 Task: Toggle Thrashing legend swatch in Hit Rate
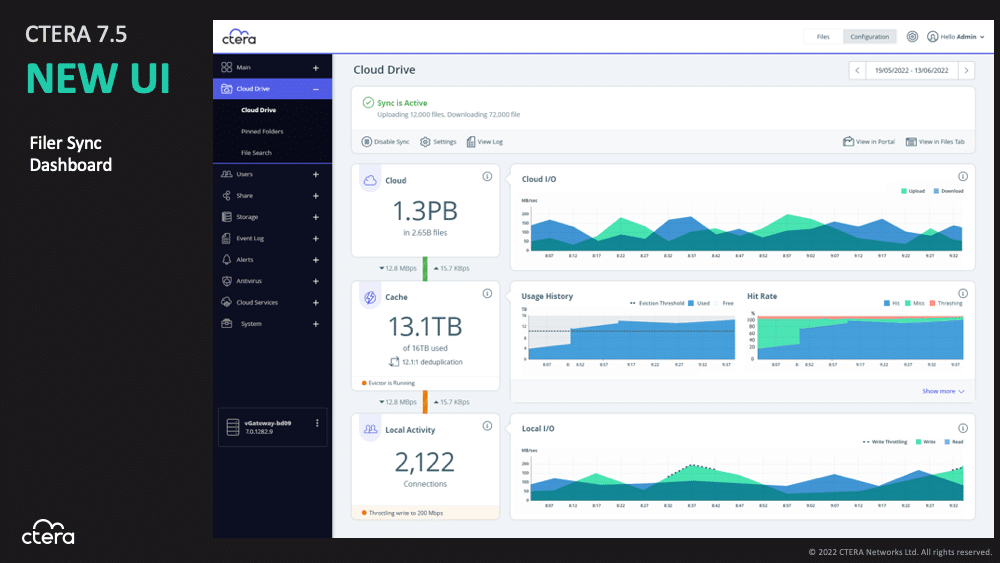[932, 303]
